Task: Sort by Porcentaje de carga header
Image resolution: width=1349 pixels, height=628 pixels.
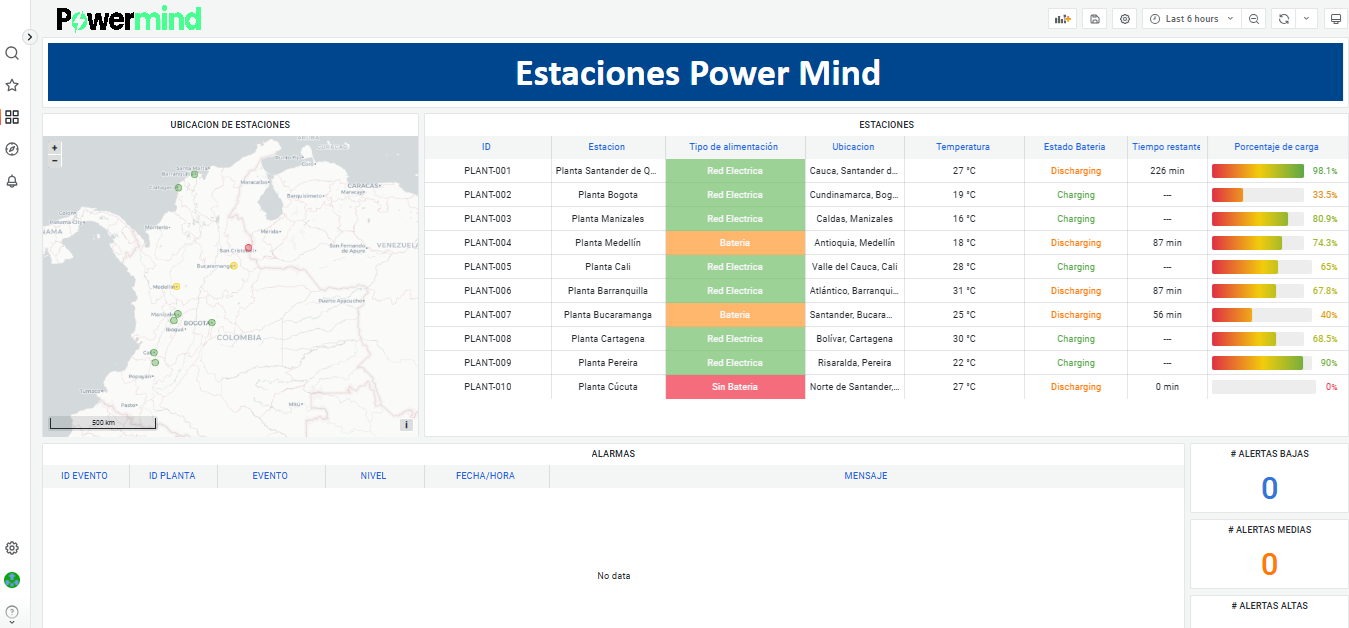Action: pyautogui.click(x=1276, y=147)
